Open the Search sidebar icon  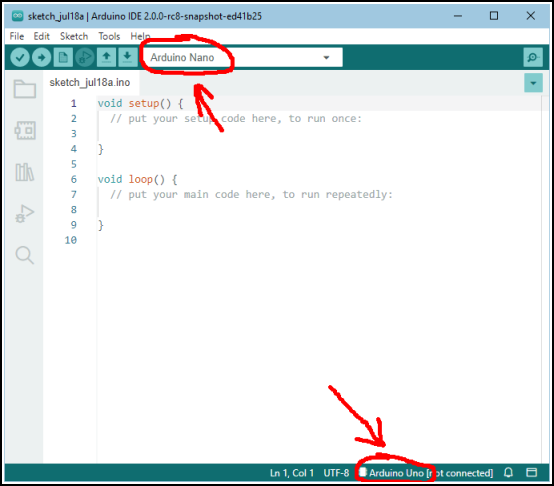coord(25,255)
